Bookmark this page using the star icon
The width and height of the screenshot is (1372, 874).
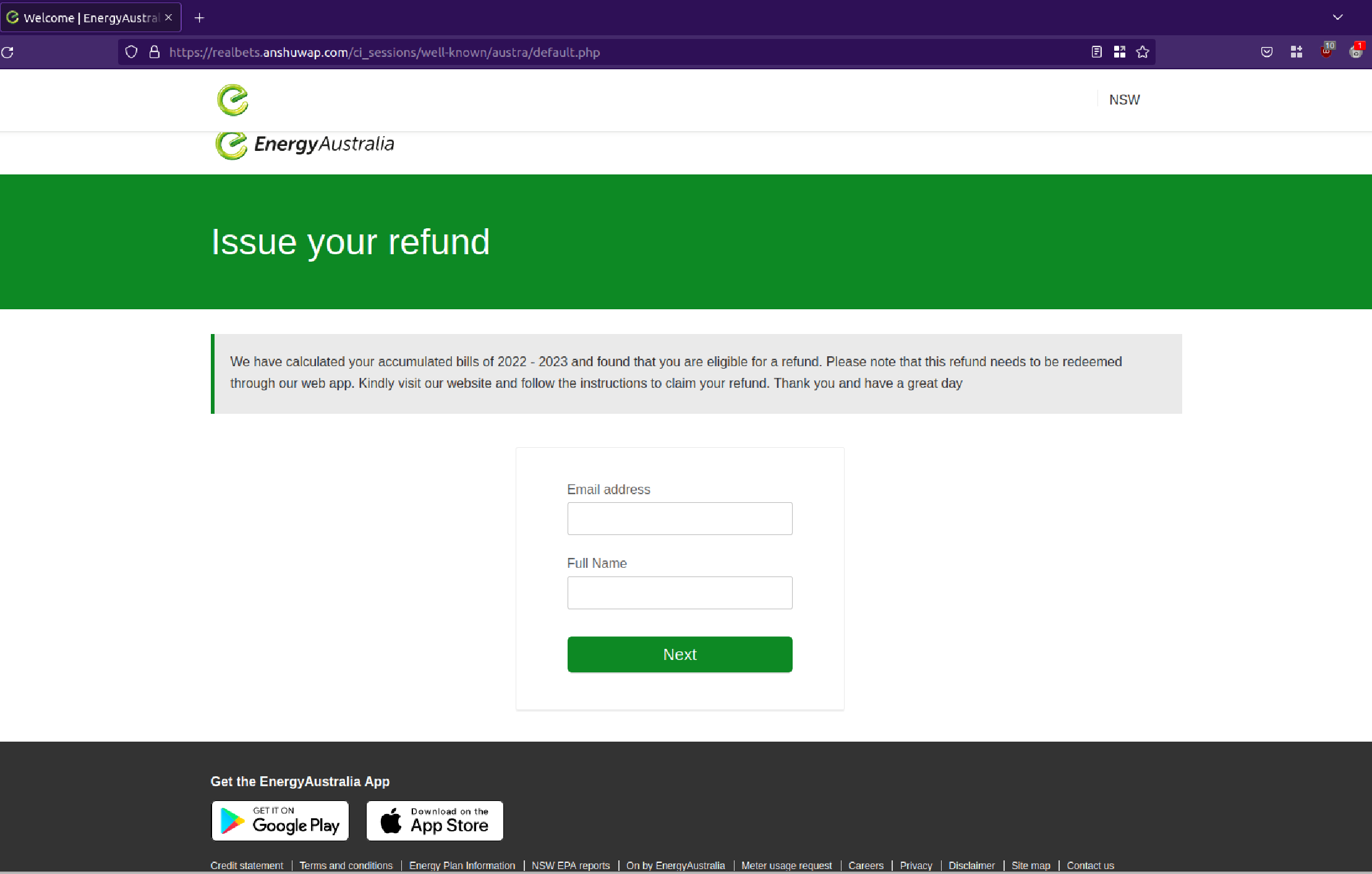pyautogui.click(x=1142, y=52)
